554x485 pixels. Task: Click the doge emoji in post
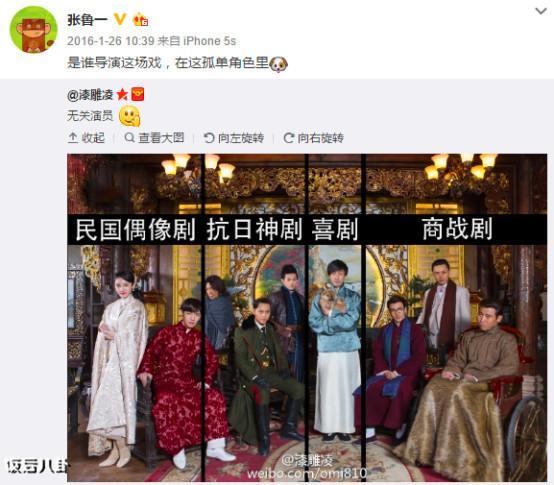(279, 64)
